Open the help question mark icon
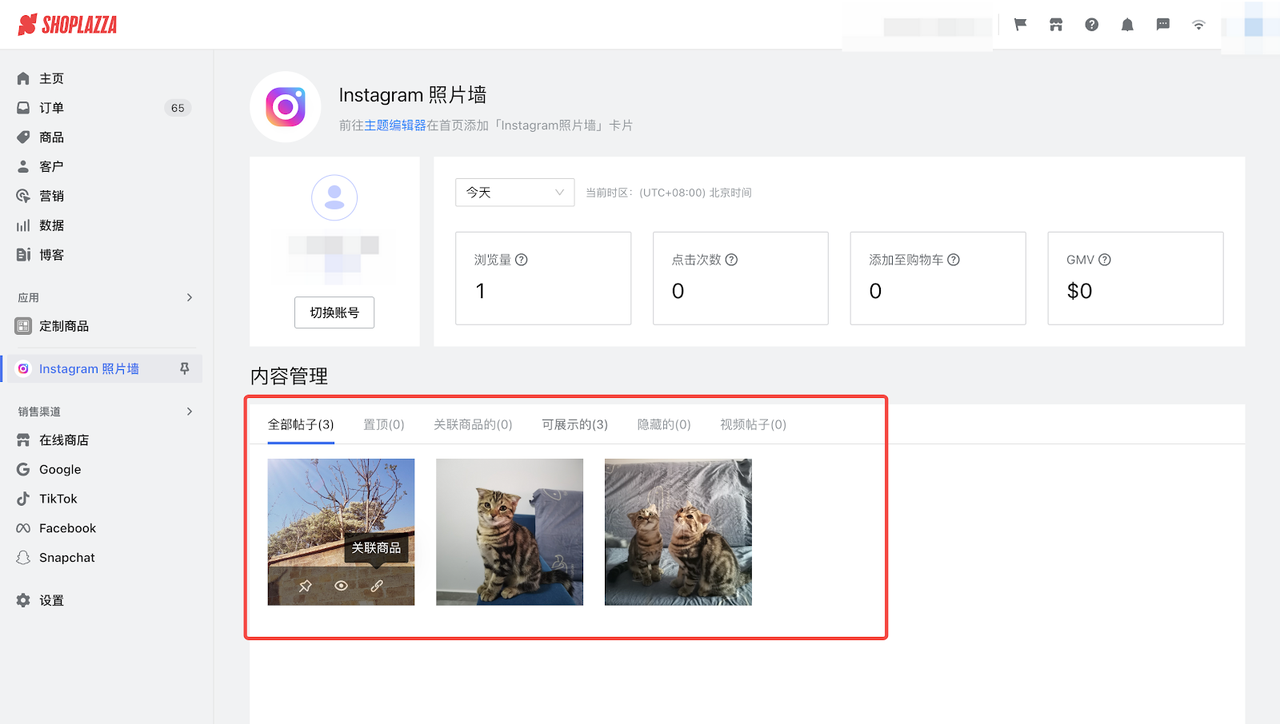Viewport: 1280px width, 724px height. [x=1092, y=25]
